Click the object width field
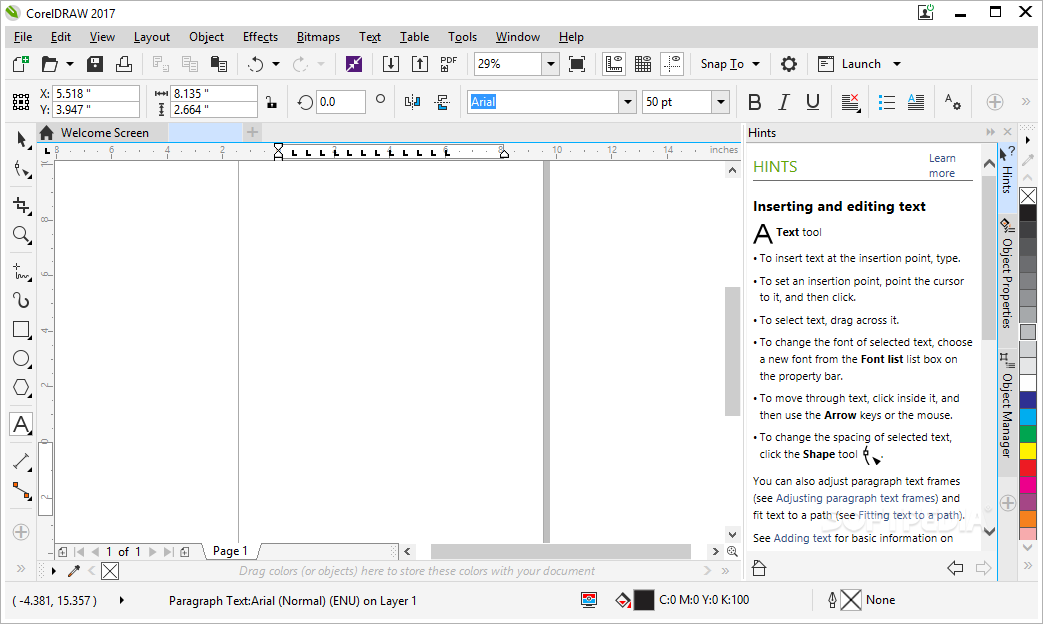This screenshot has height=624, width=1043. [x=214, y=93]
